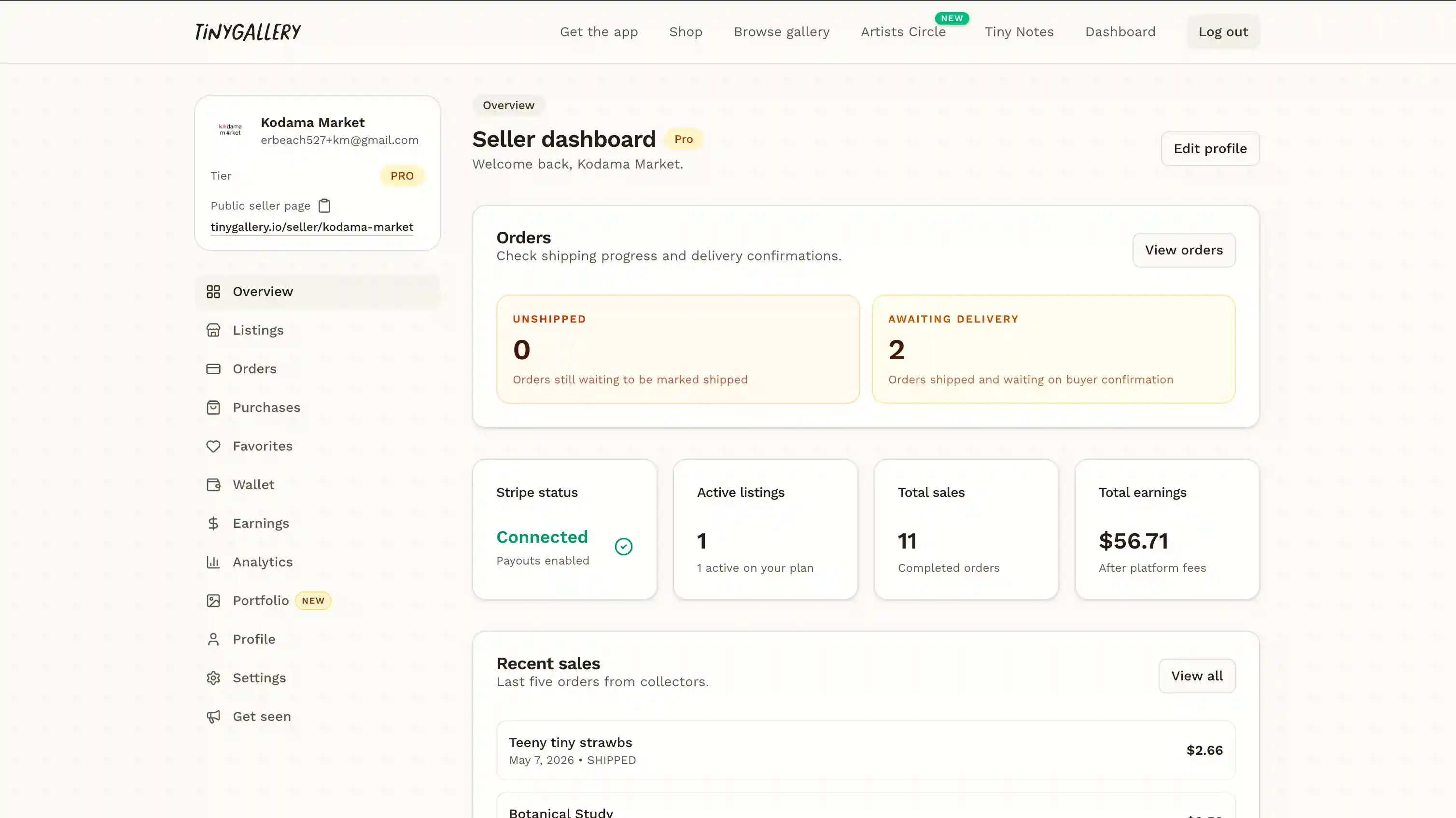Open Earnings sidebar entry
1456x818 pixels.
[x=318, y=523]
